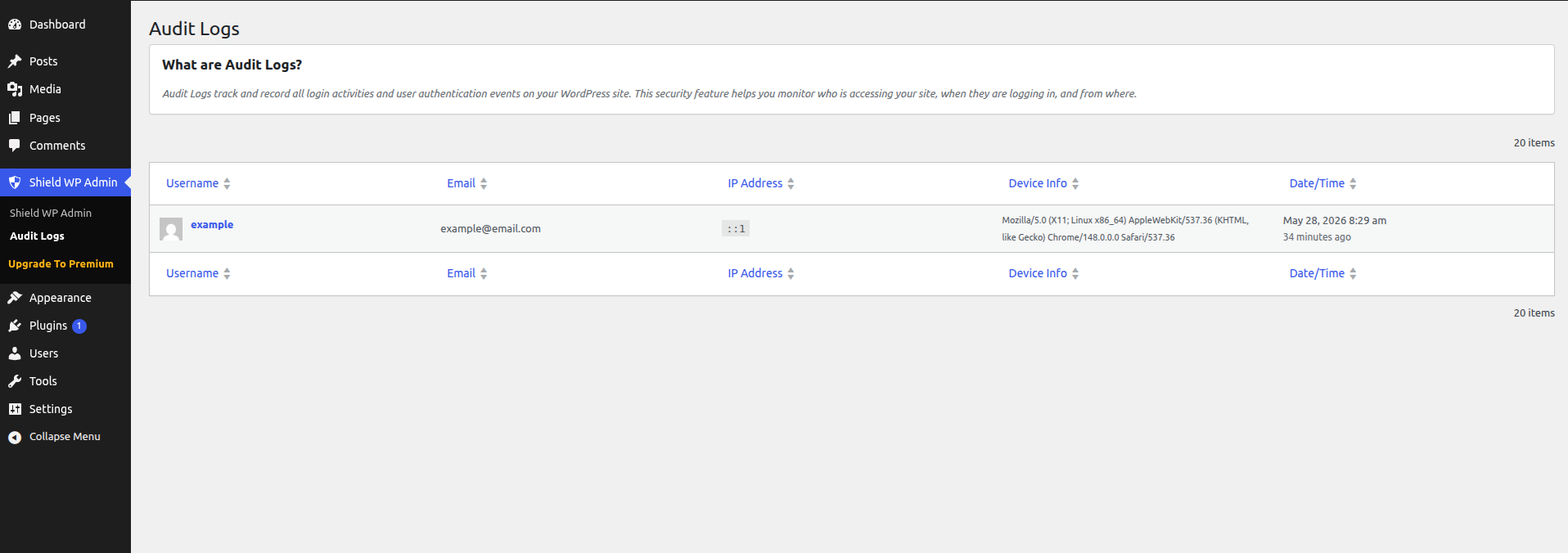1568x553 pixels.
Task: Click the Collapse Menu label
Action: (x=65, y=437)
